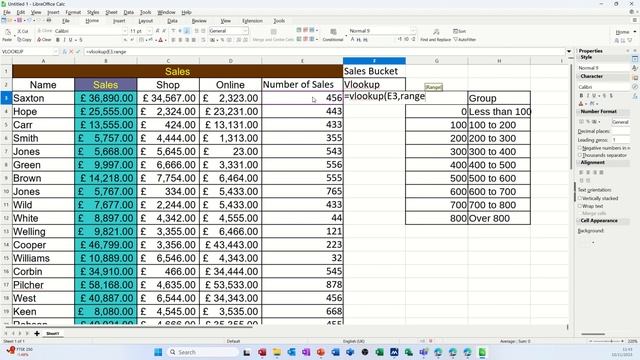Open Conditional formatting
The width and height of the screenshot is (640, 360).
(x=333, y=35)
